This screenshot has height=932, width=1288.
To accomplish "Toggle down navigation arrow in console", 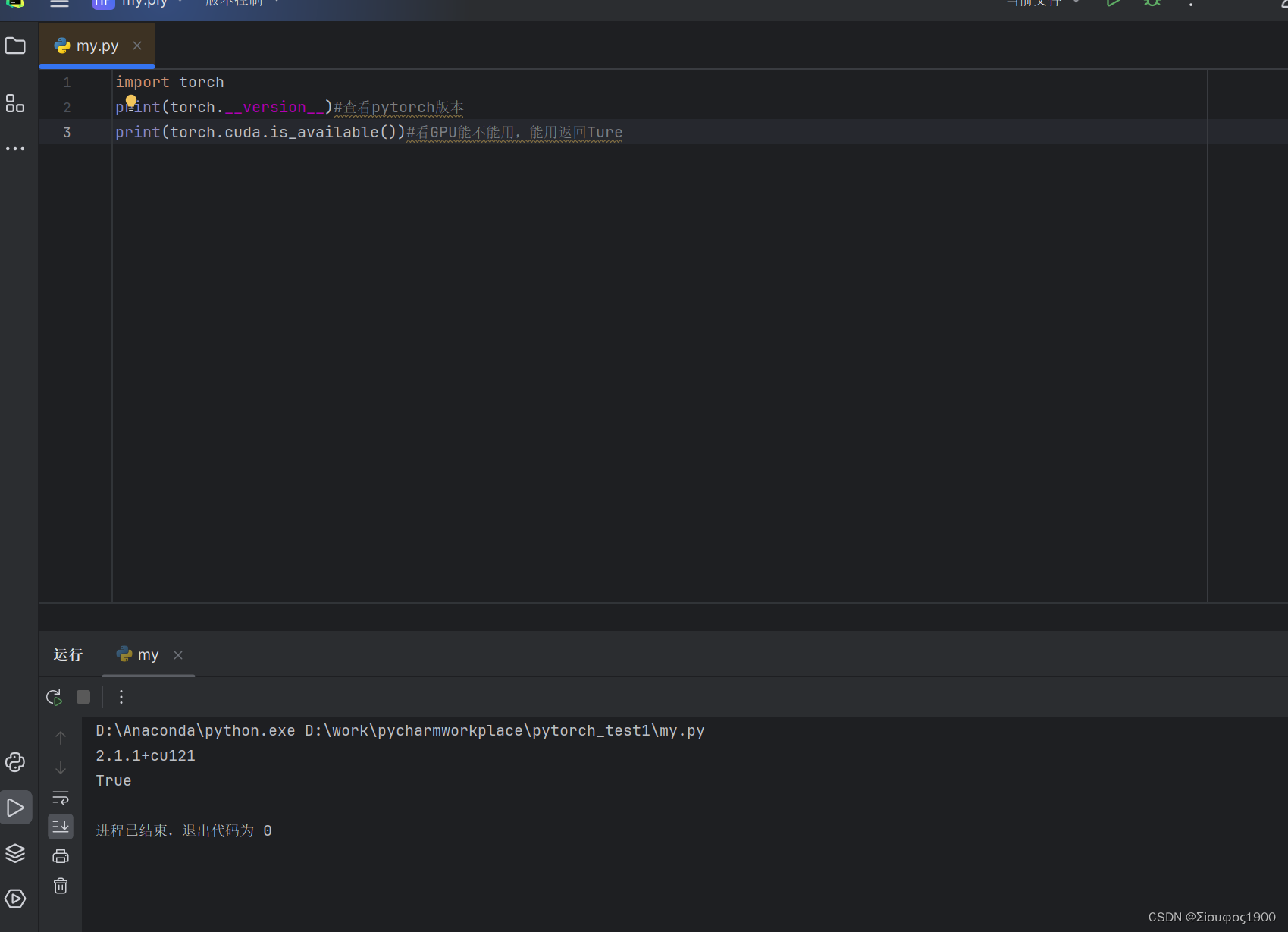I will tap(61, 767).
